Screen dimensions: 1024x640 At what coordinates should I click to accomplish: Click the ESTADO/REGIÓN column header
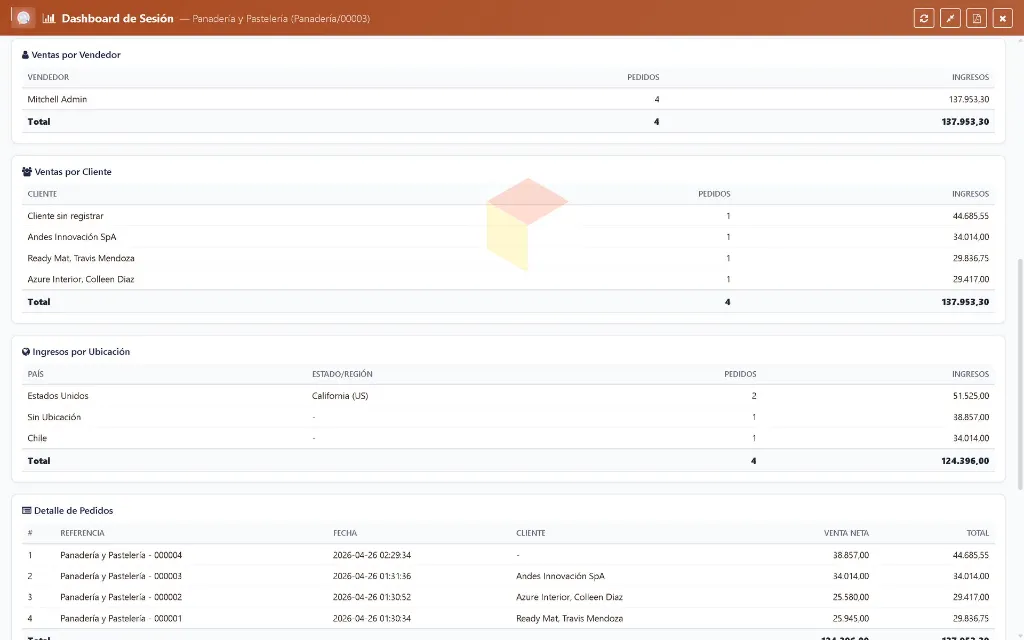342,374
